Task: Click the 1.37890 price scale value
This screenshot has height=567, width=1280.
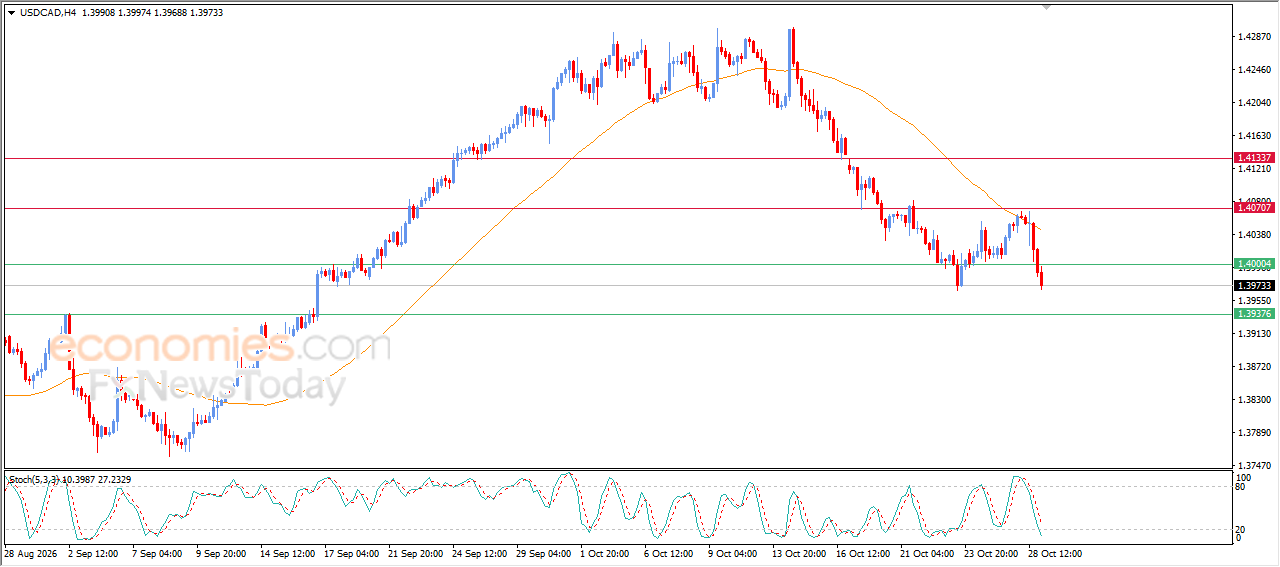Action: (1254, 433)
